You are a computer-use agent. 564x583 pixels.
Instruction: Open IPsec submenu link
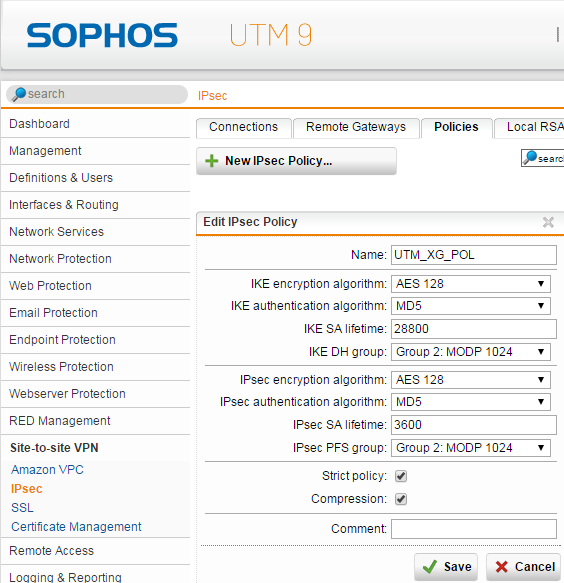26,489
